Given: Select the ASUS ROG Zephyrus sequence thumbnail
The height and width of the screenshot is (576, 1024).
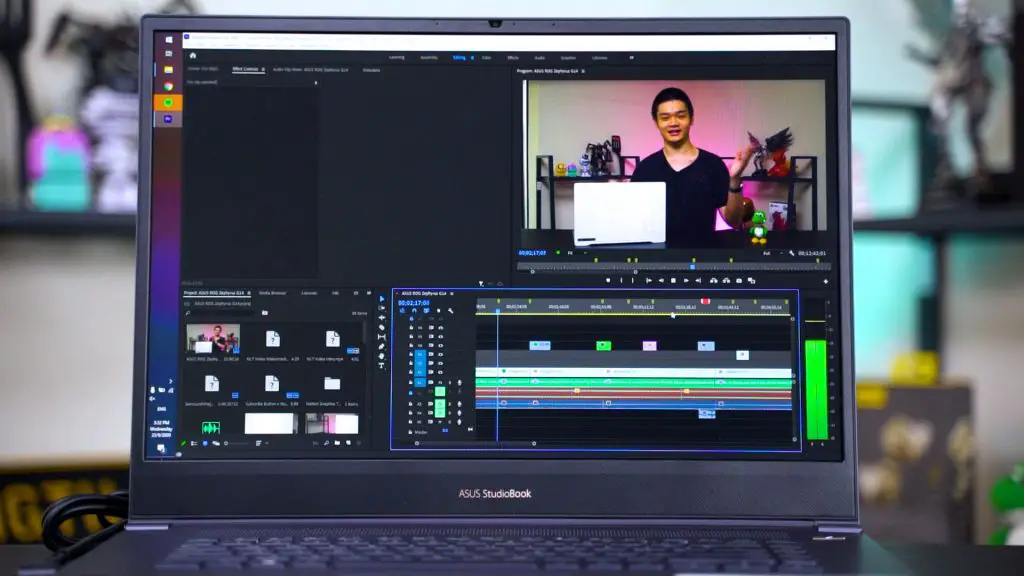Looking at the screenshot, I should 213,338.
